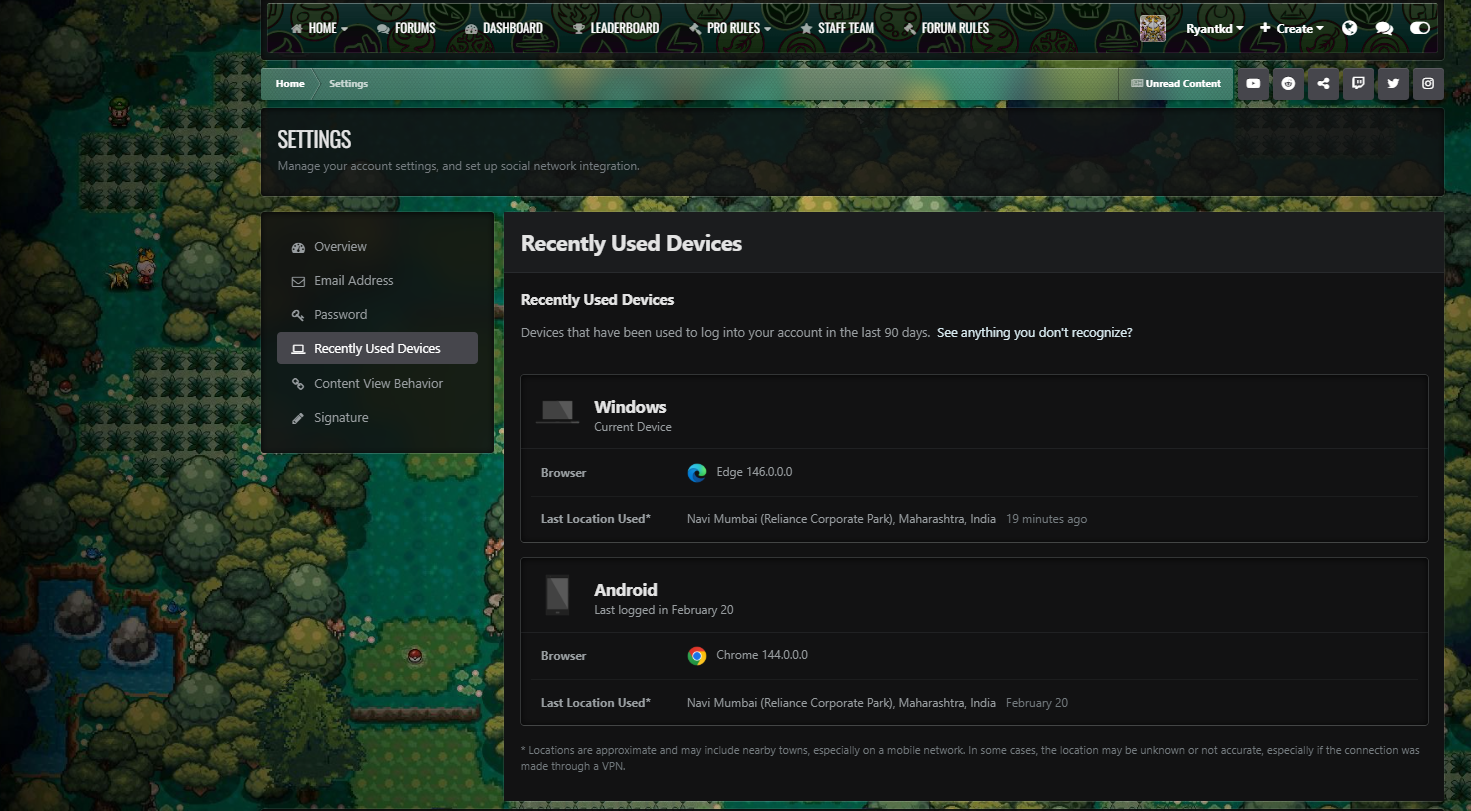Open the FORUMS menu item
1471x811 pixels.
(x=407, y=28)
